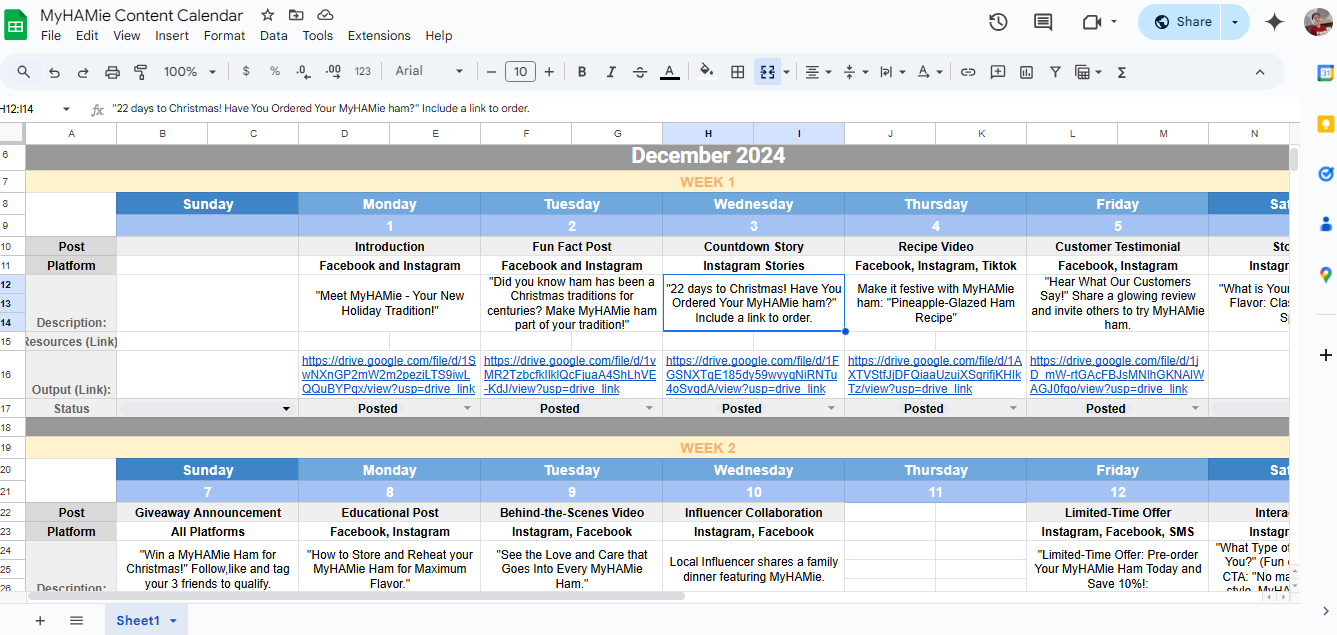1337x635 pixels.
Task: Open the 123 more formats menu
Action: (x=363, y=72)
